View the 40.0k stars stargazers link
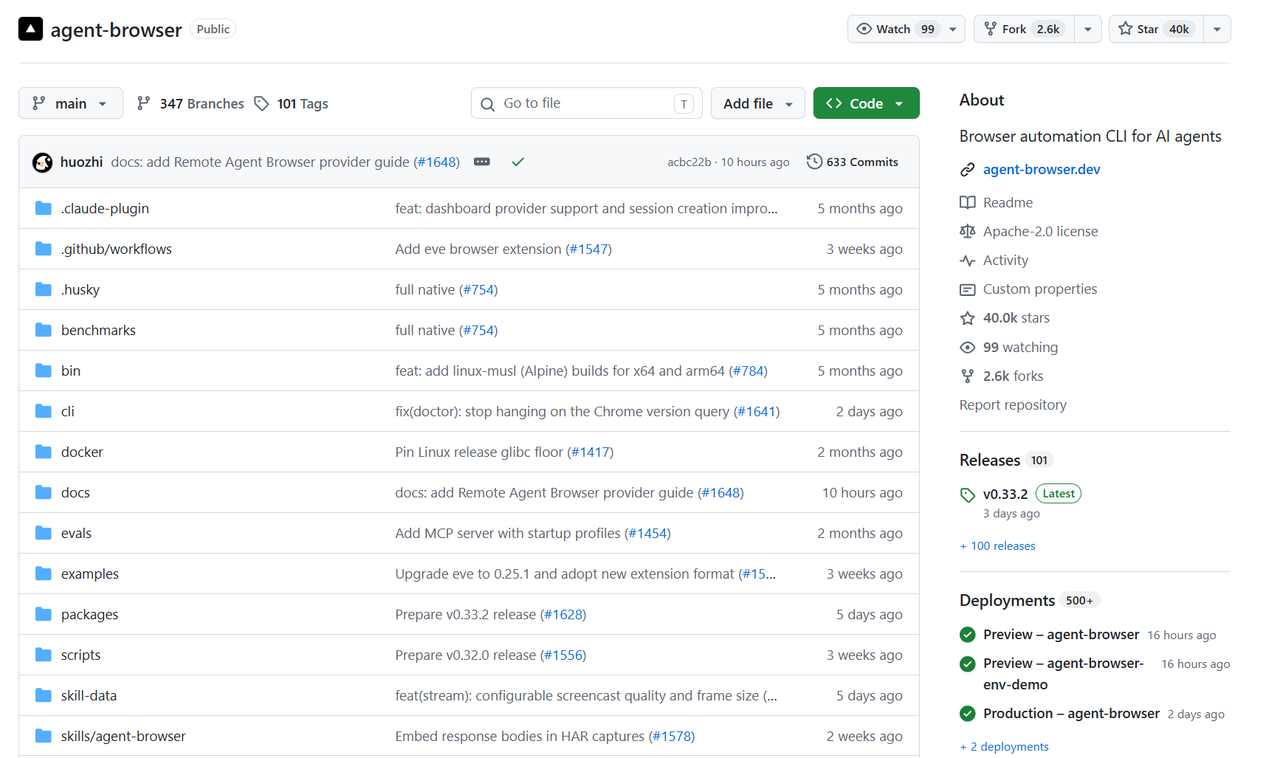1280x758 pixels. [x=1016, y=318]
